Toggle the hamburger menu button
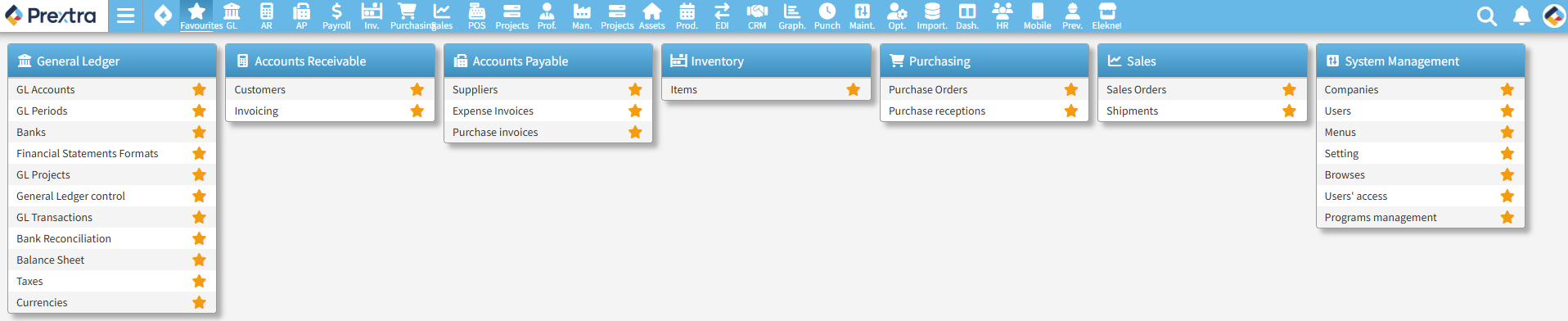The width and height of the screenshot is (1568, 321). (125, 16)
